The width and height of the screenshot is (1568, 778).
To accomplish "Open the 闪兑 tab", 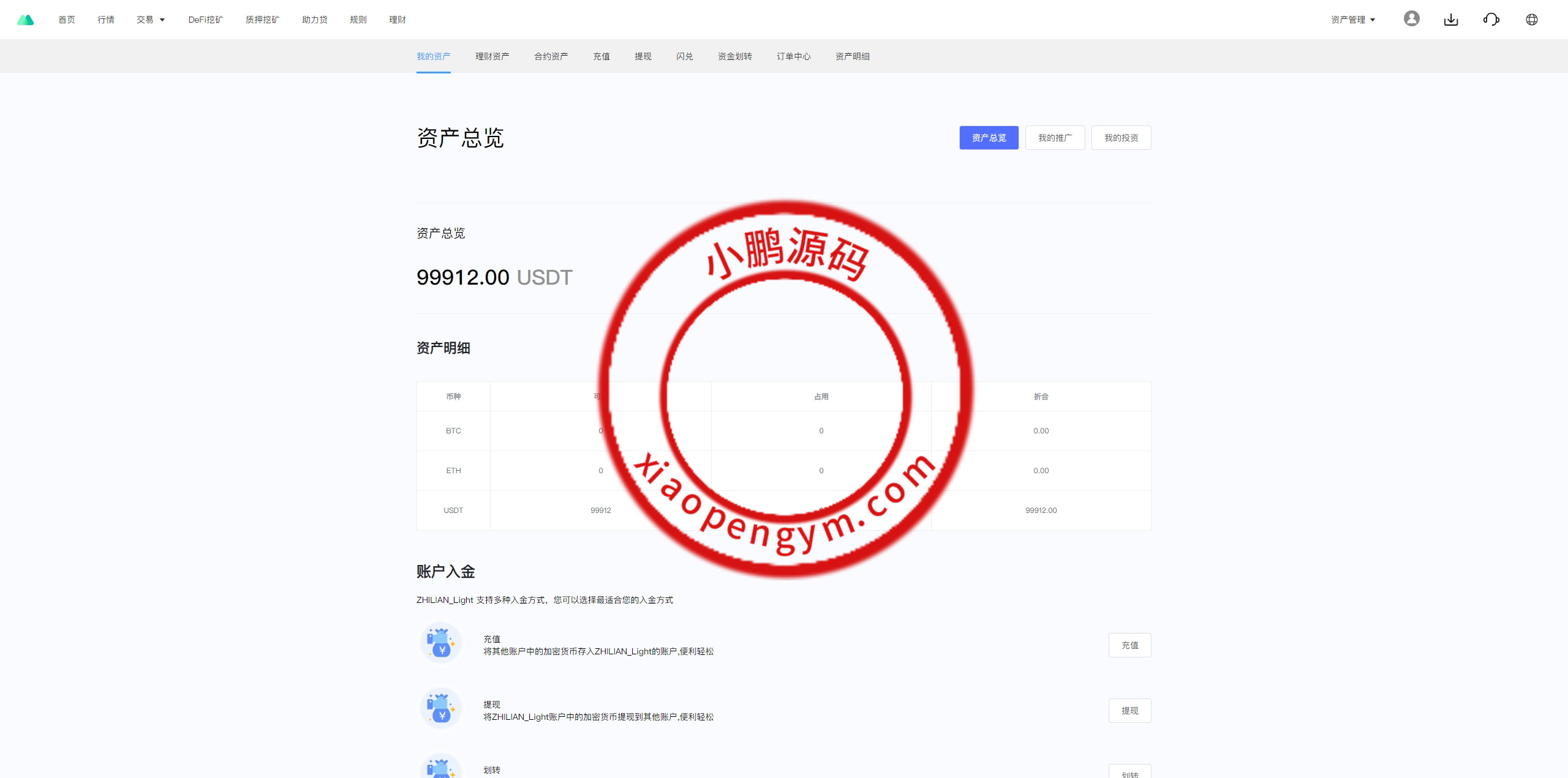I will click(x=684, y=56).
